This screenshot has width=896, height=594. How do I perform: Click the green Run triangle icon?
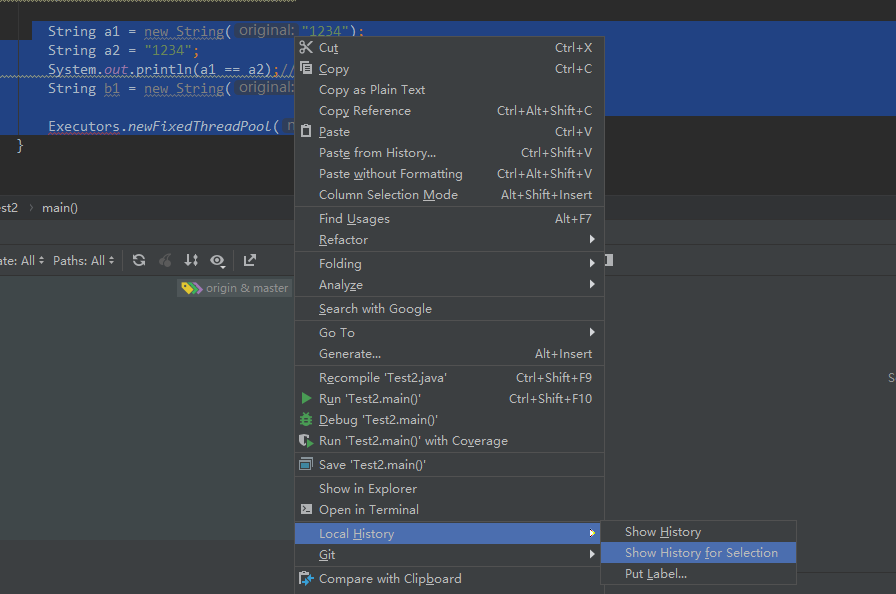coord(306,398)
